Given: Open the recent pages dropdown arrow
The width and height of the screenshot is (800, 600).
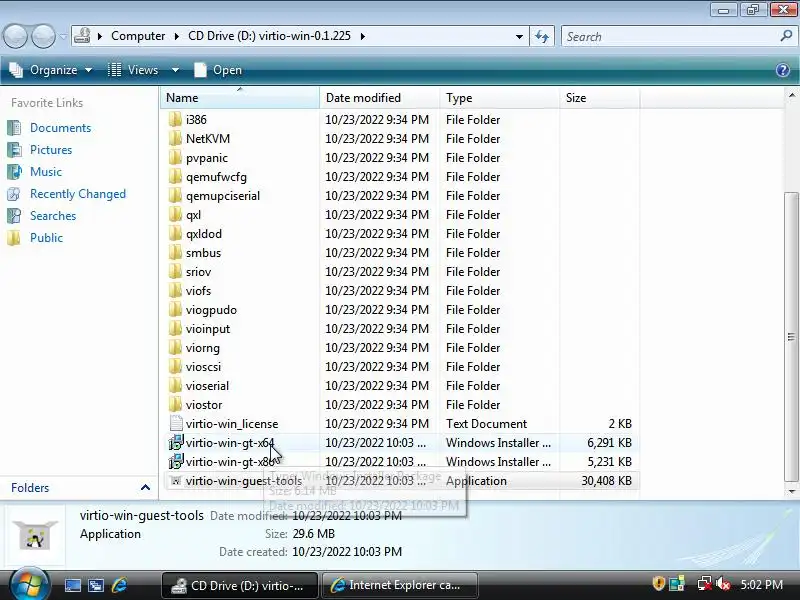Looking at the screenshot, I should tap(63, 37).
